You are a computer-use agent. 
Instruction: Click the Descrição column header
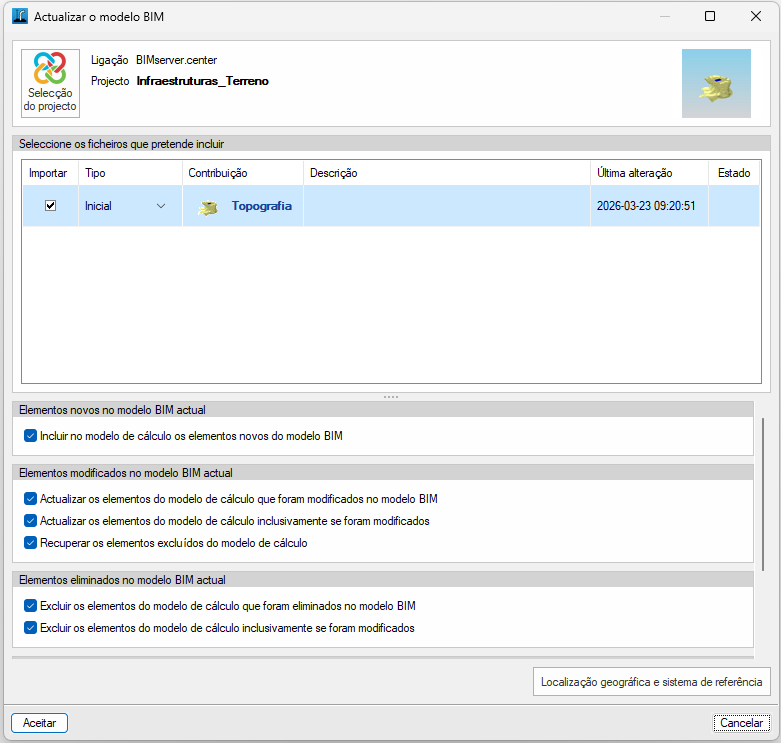click(447, 173)
